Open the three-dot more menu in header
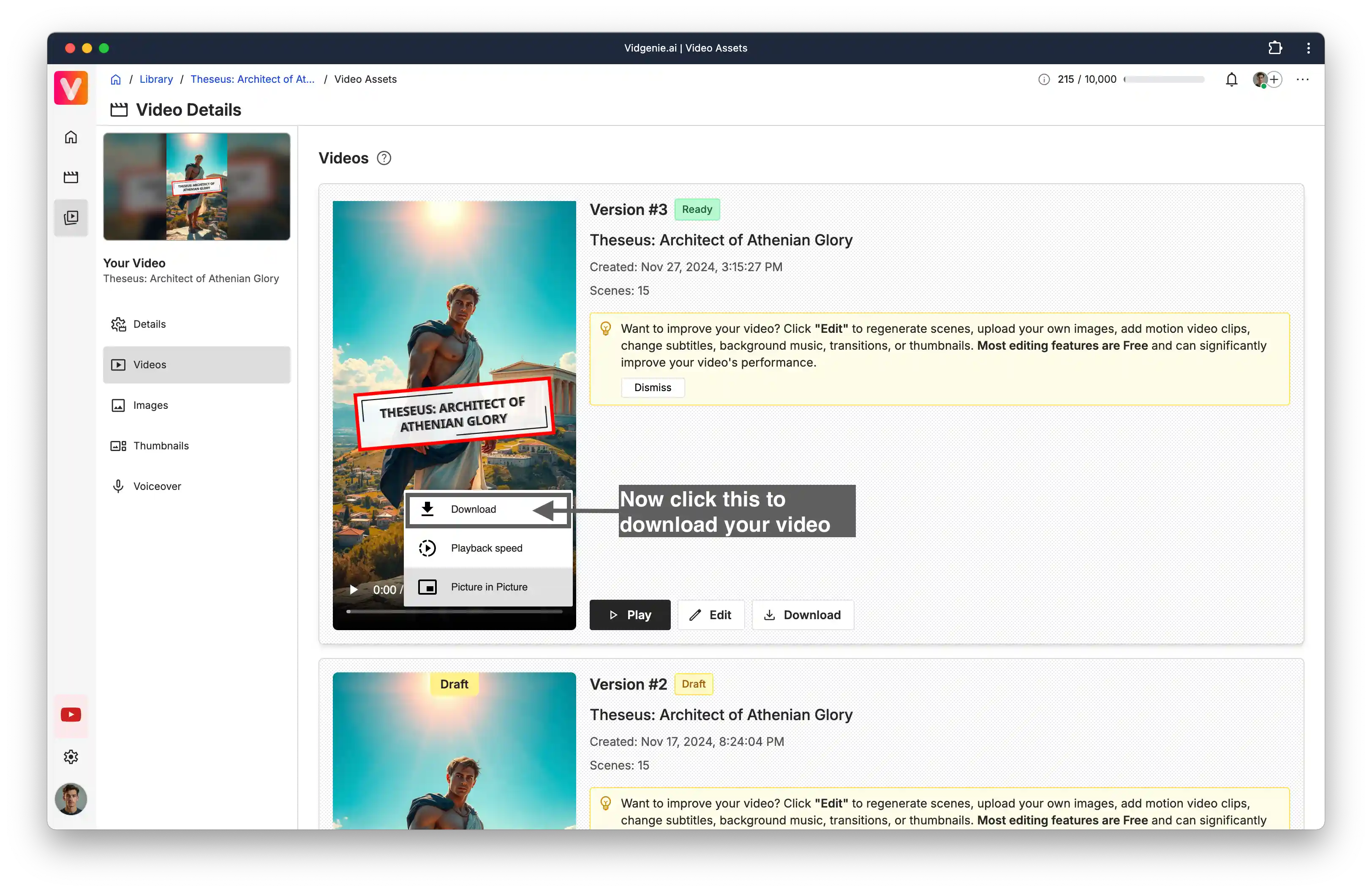1372x892 pixels. [1302, 79]
